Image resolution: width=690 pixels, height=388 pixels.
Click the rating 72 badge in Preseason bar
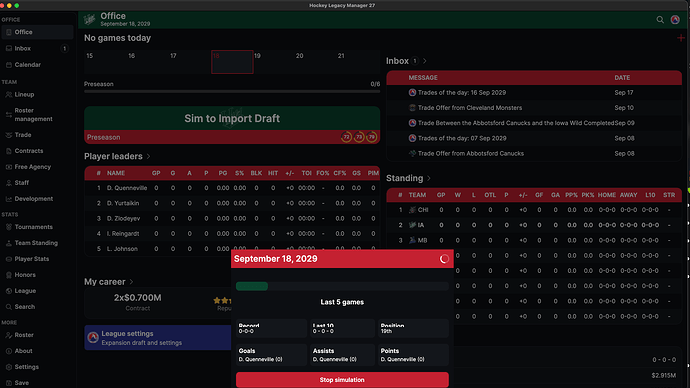click(346, 137)
